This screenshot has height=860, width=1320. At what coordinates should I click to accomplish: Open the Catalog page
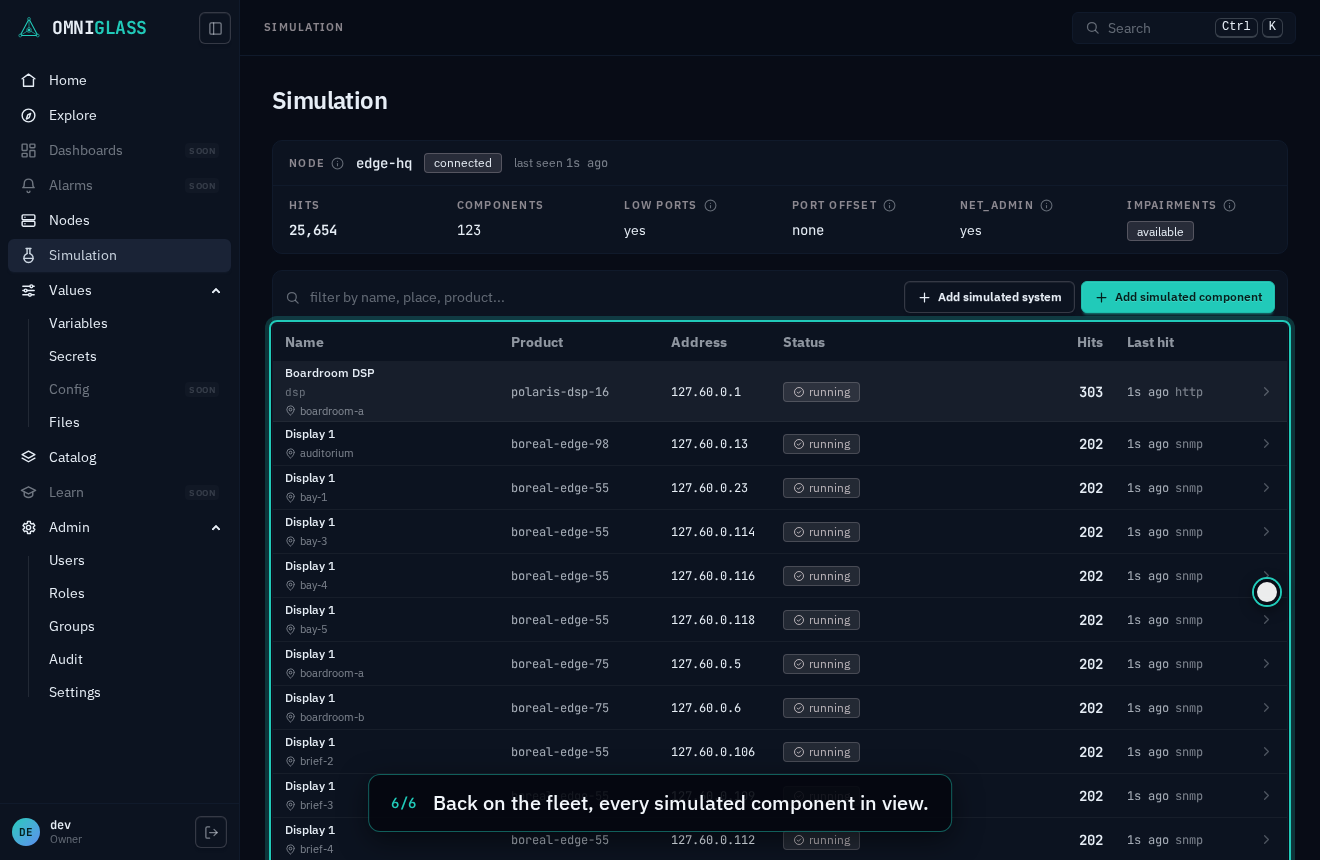pos(119,457)
